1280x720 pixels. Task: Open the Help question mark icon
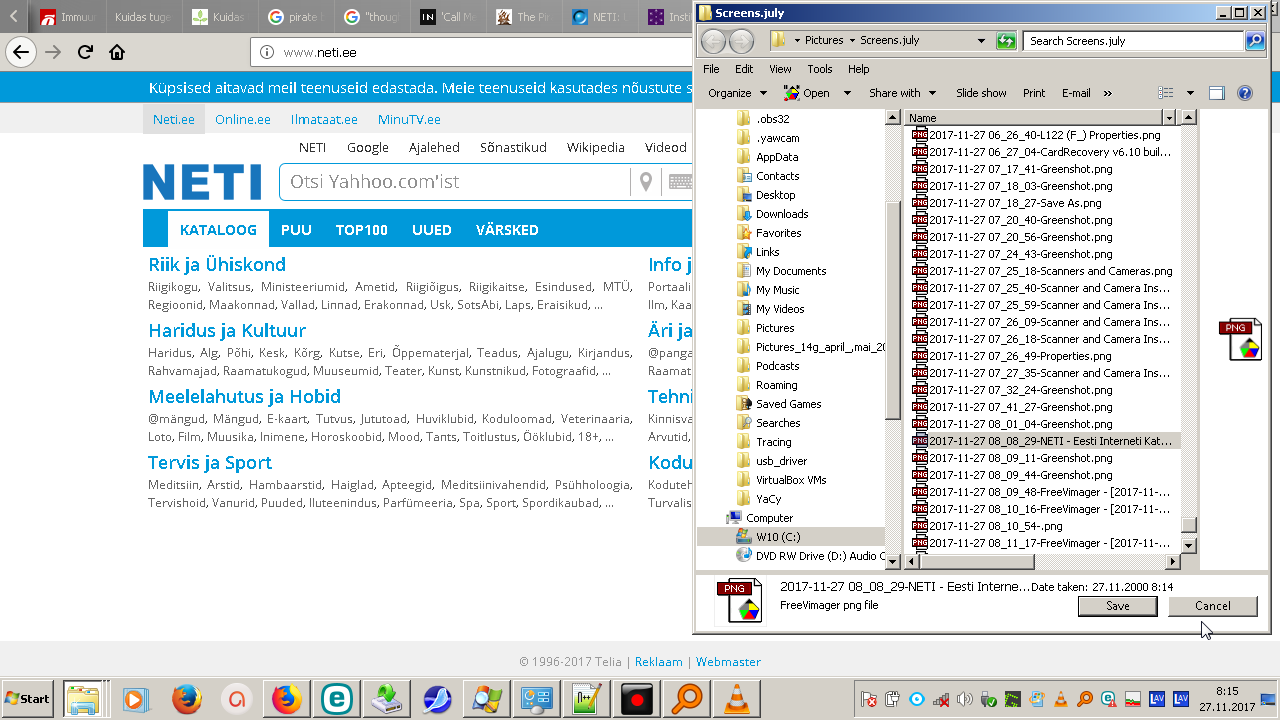[x=1245, y=93]
